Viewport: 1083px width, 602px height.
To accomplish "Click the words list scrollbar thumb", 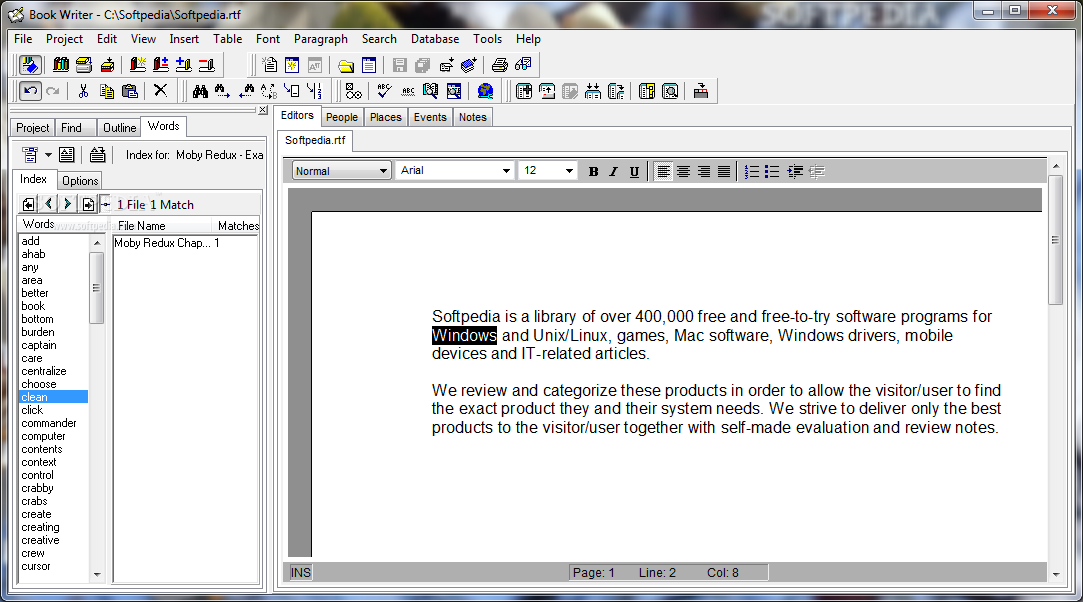I will [96, 288].
